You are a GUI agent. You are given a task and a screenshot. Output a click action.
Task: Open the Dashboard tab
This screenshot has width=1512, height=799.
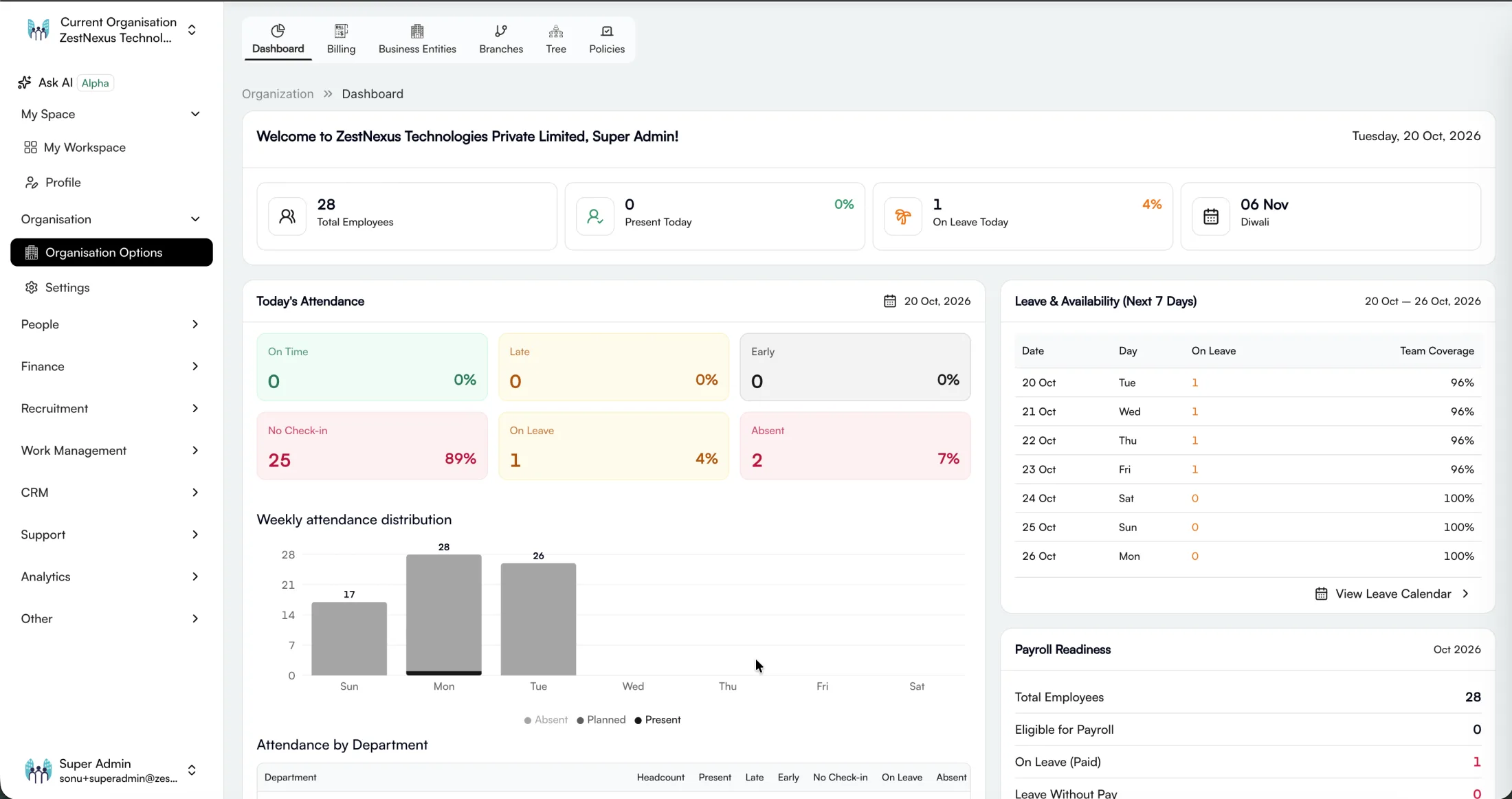pyautogui.click(x=278, y=39)
